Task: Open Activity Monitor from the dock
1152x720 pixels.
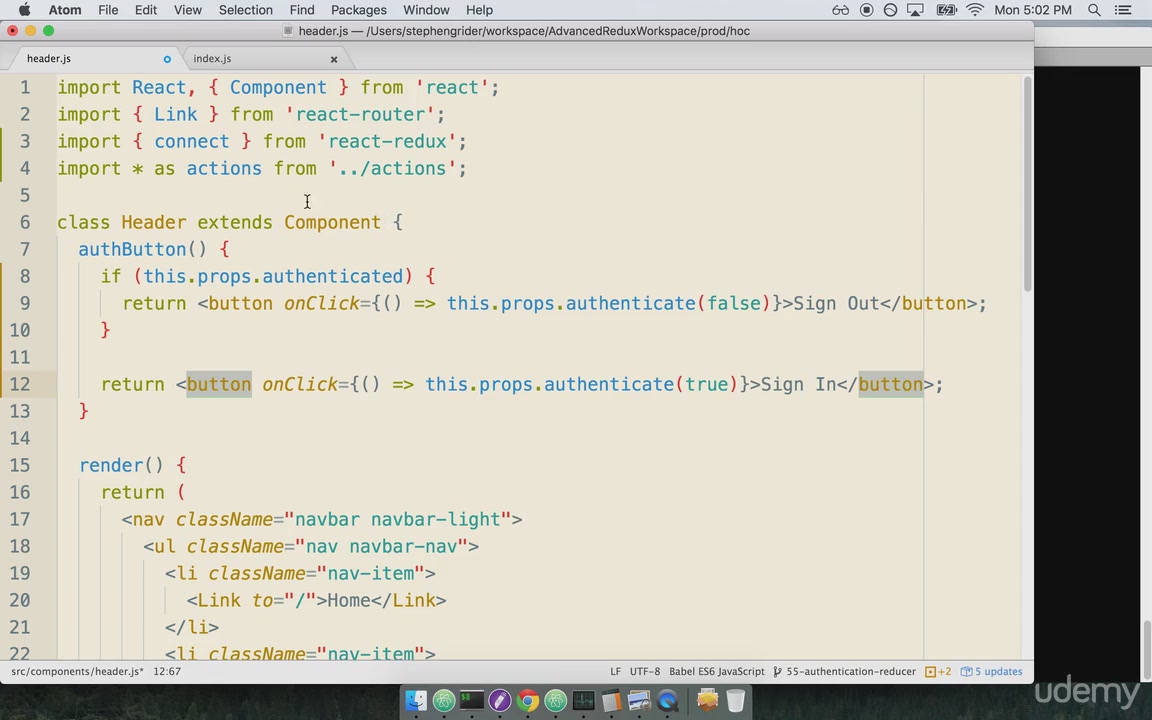Action: click(584, 701)
